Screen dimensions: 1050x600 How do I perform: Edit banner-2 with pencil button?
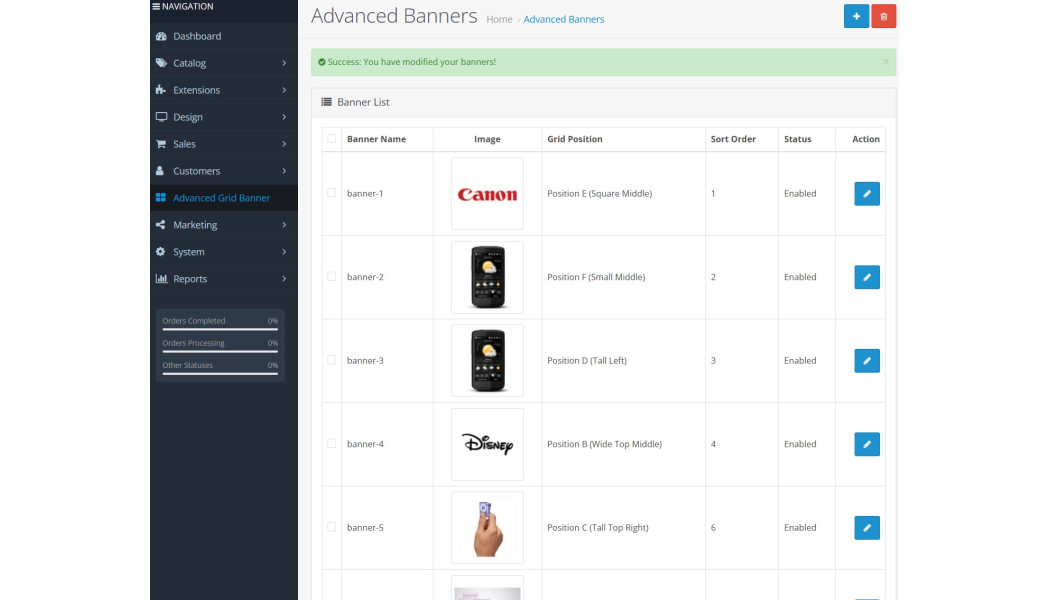point(867,277)
